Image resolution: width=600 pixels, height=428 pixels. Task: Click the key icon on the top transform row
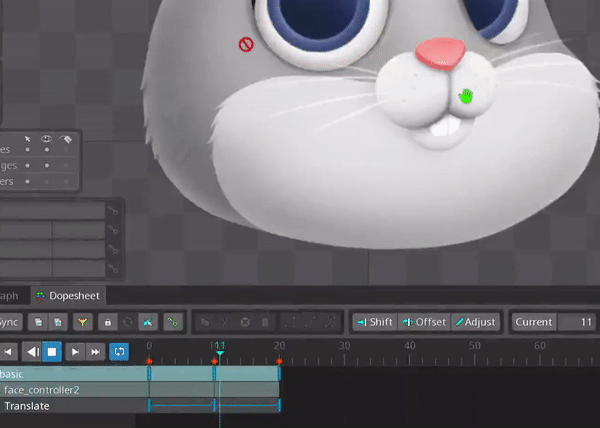[x=113, y=210]
